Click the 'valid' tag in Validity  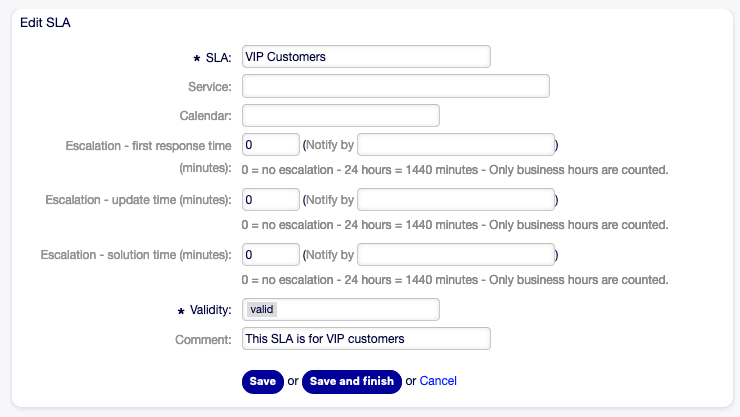(262, 310)
